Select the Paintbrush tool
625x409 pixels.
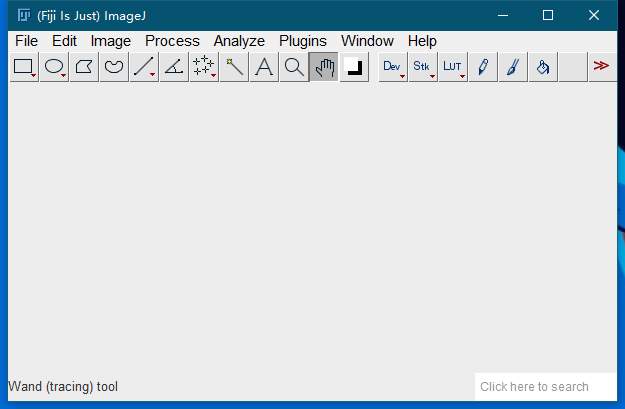[513, 67]
